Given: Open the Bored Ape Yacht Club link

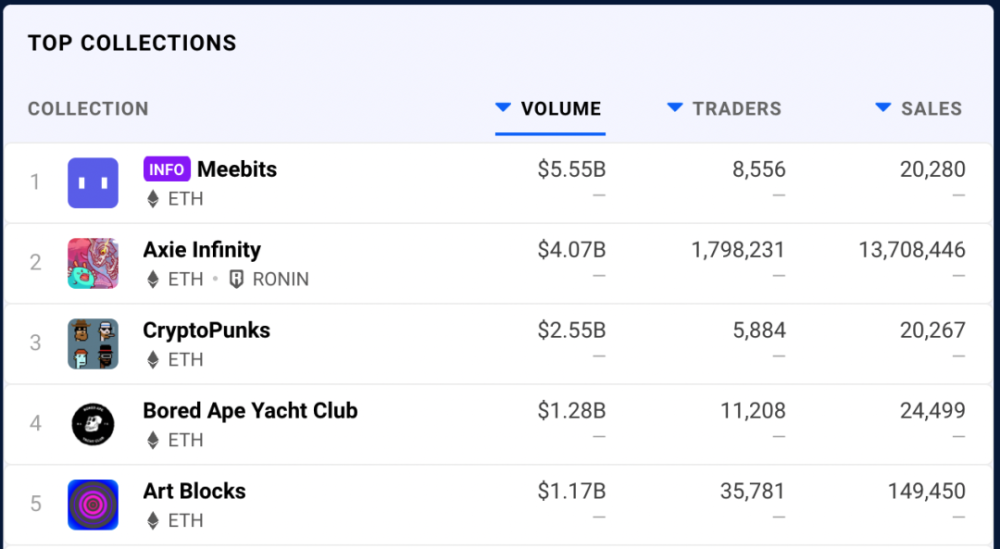Looking at the screenshot, I should tap(250, 410).
